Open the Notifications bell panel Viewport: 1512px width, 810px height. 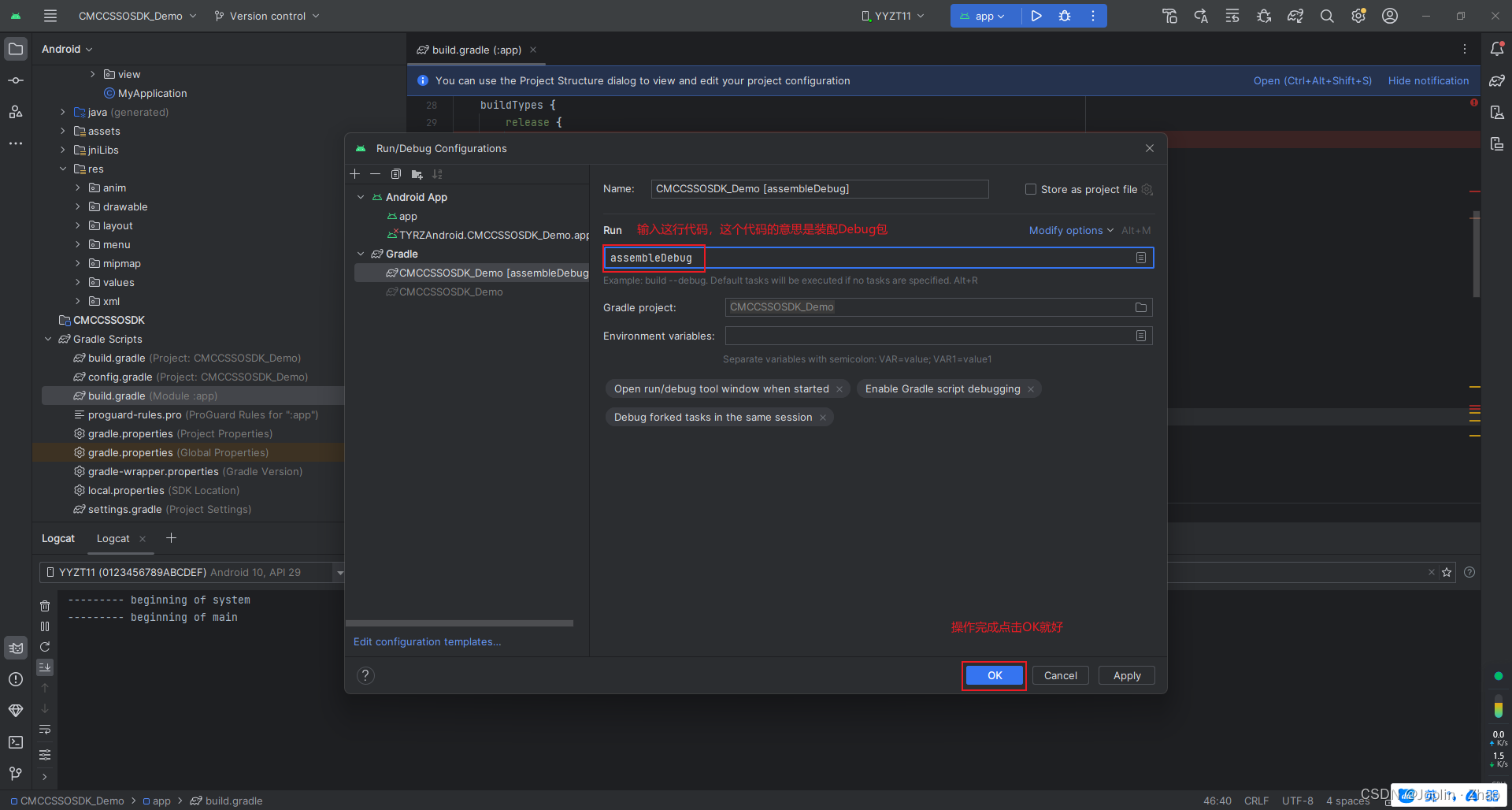pyautogui.click(x=1497, y=49)
